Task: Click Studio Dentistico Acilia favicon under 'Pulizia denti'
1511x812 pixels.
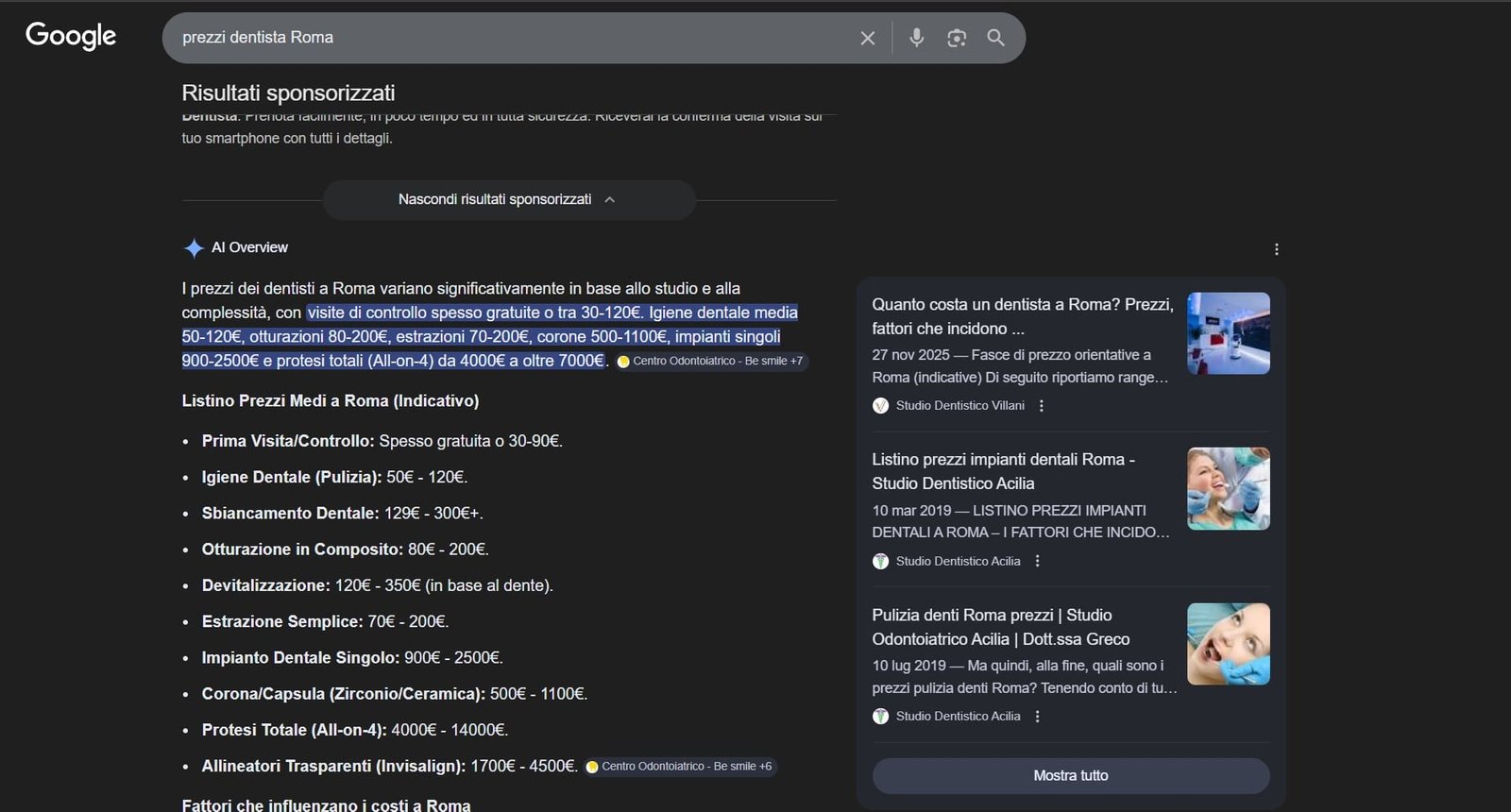Action: pos(880,717)
